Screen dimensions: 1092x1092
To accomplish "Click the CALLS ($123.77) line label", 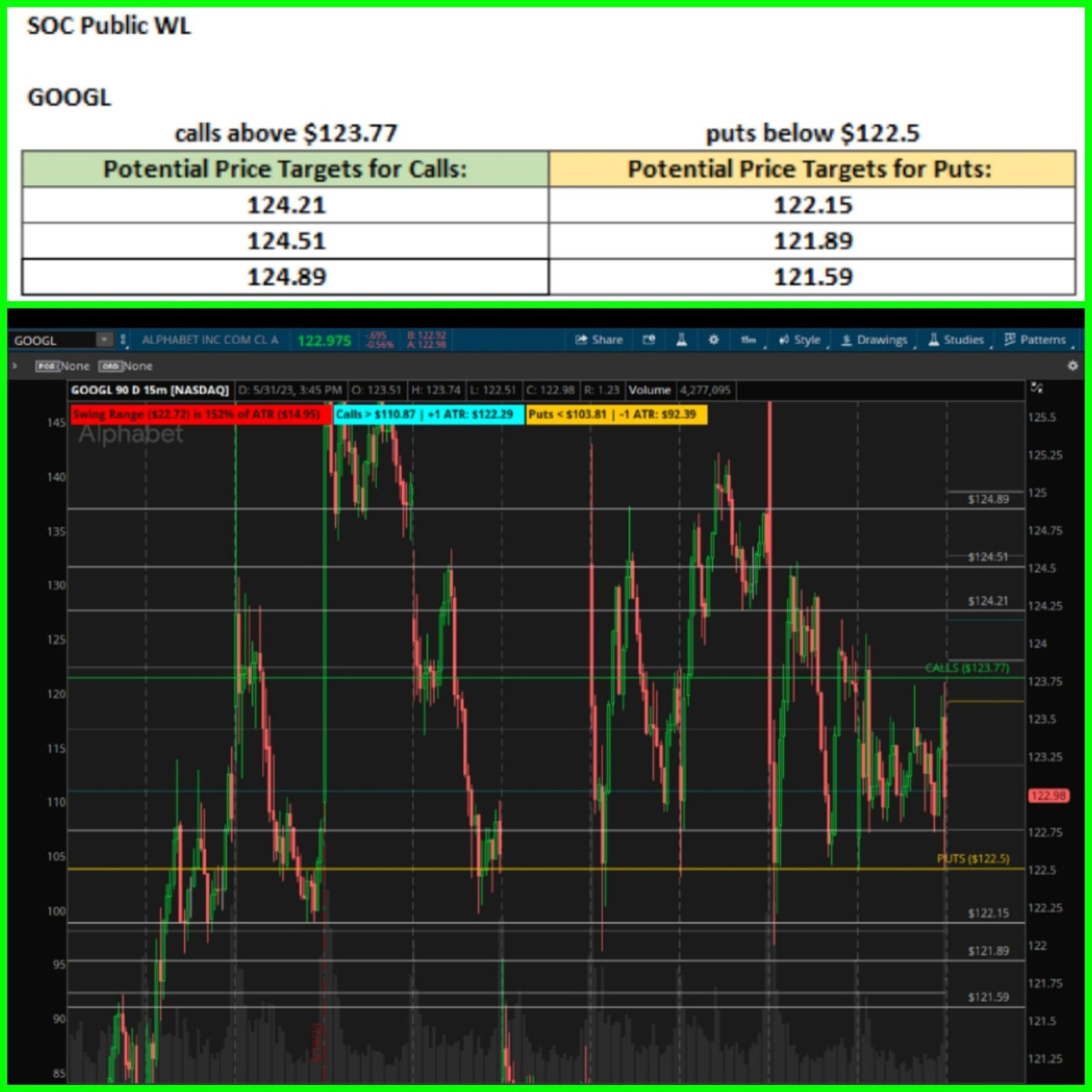I will coord(967,668).
